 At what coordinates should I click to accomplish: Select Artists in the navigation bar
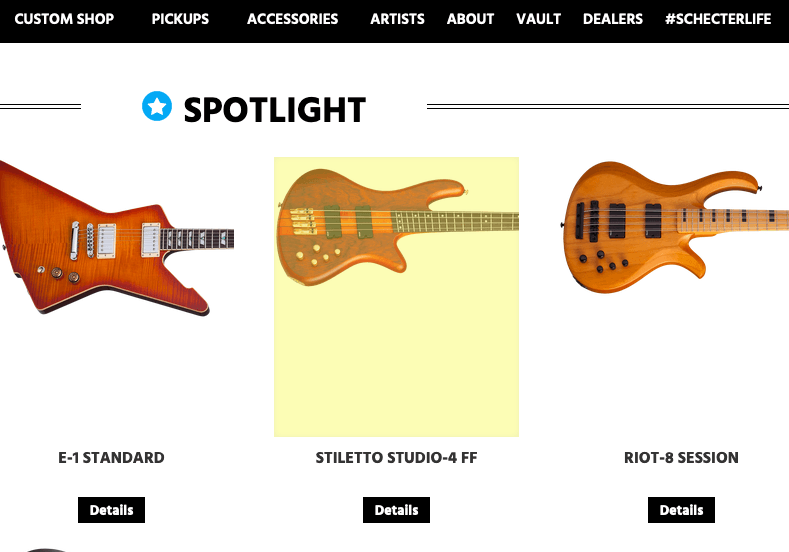point(398,19)
